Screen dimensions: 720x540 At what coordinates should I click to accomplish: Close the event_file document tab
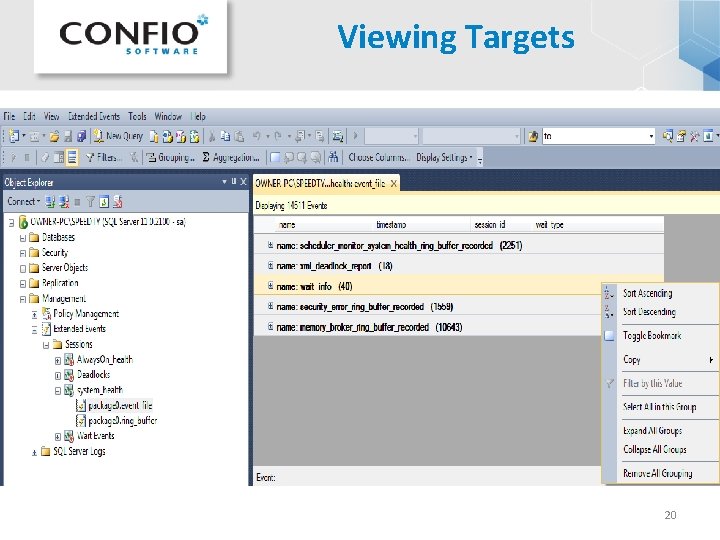click(394, 184)
